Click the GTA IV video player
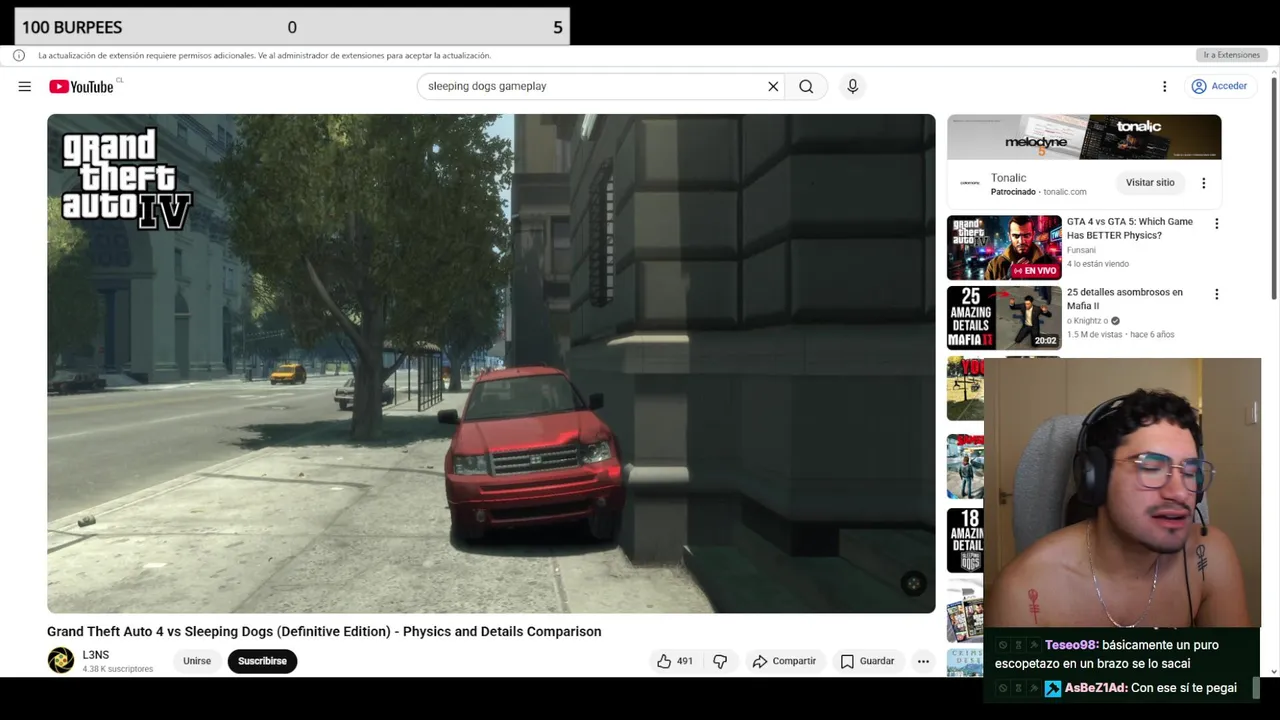 (491, 363)
